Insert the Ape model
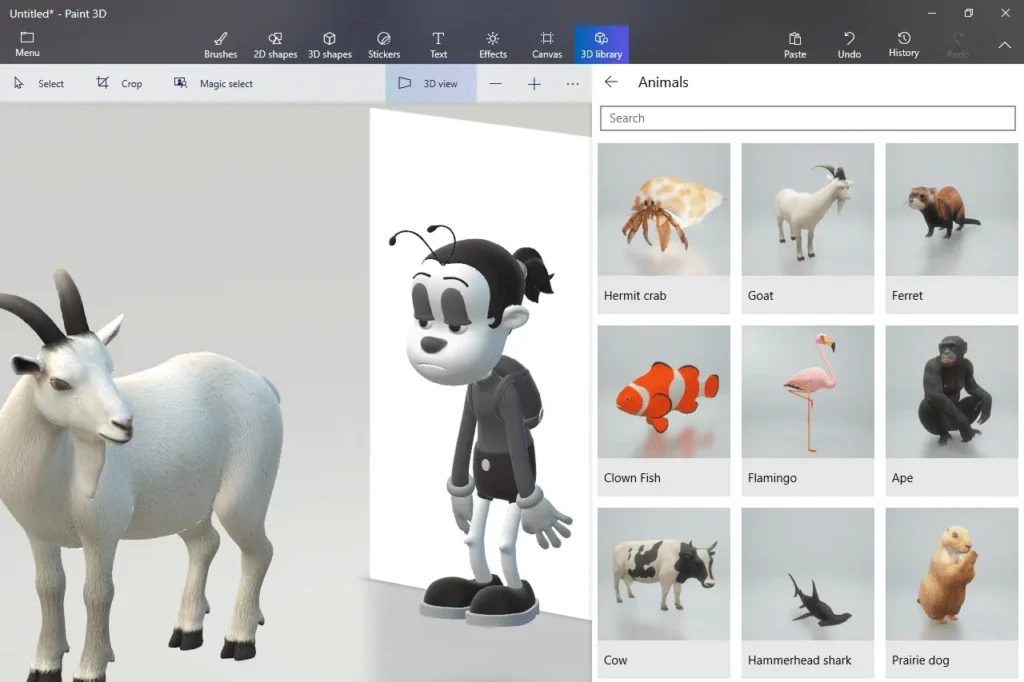Viewport: 1024px width, 682px height. pyautogui.click(x=952, y=410)
